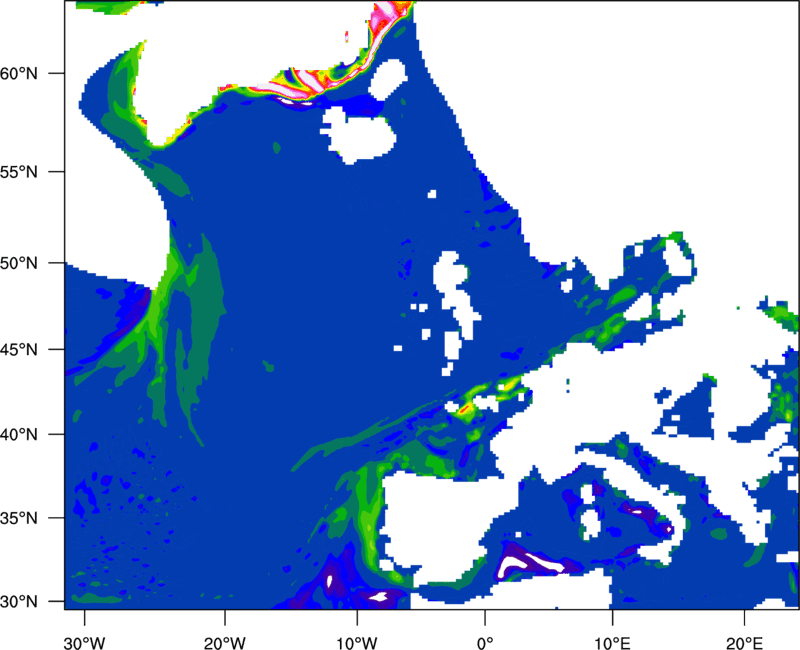Click the 20°W longitude label

[x=225, y=643]
